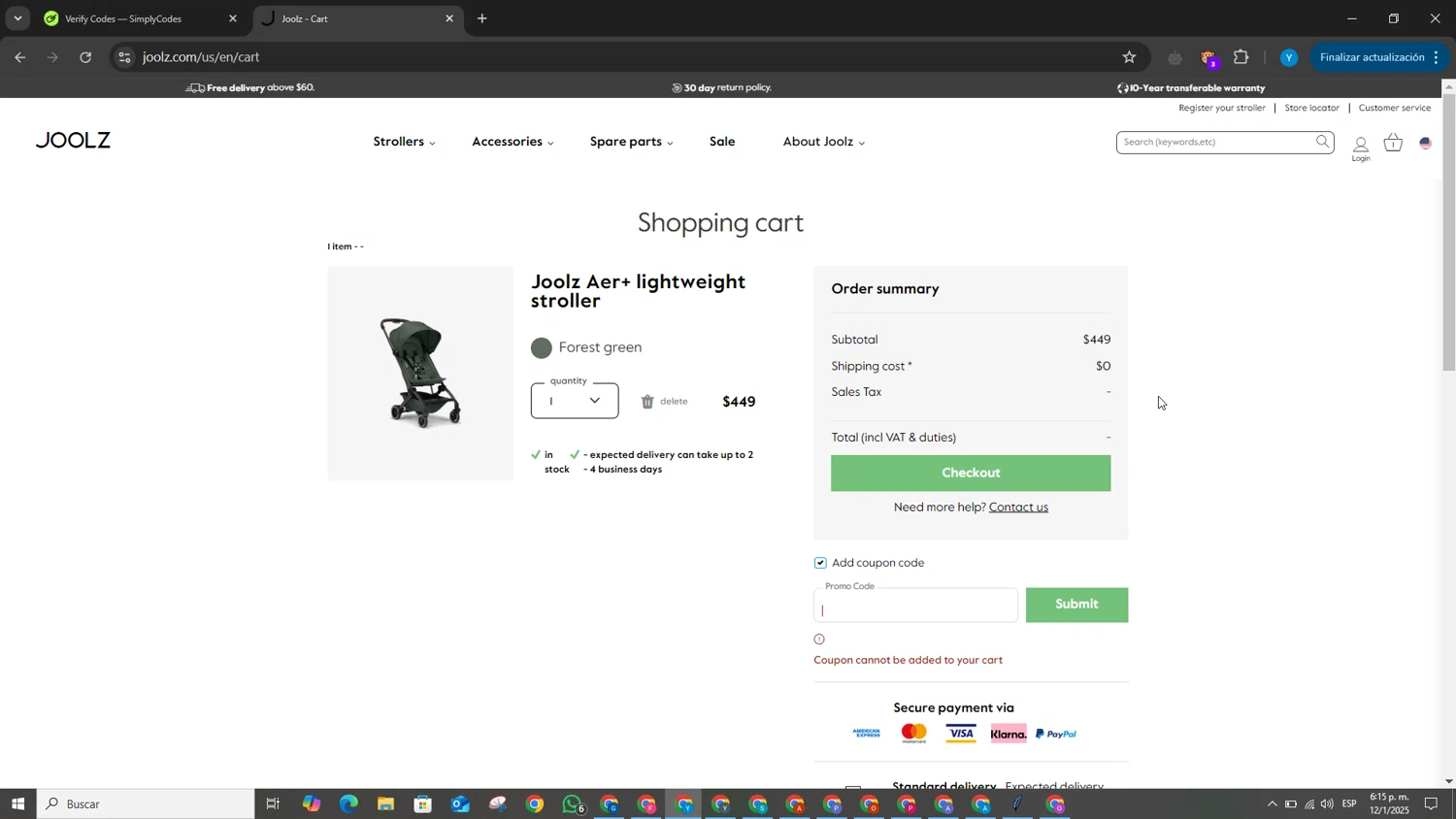
Task: Open Windows Start menu
Action: pyautogui.click(x=17, y=804)
